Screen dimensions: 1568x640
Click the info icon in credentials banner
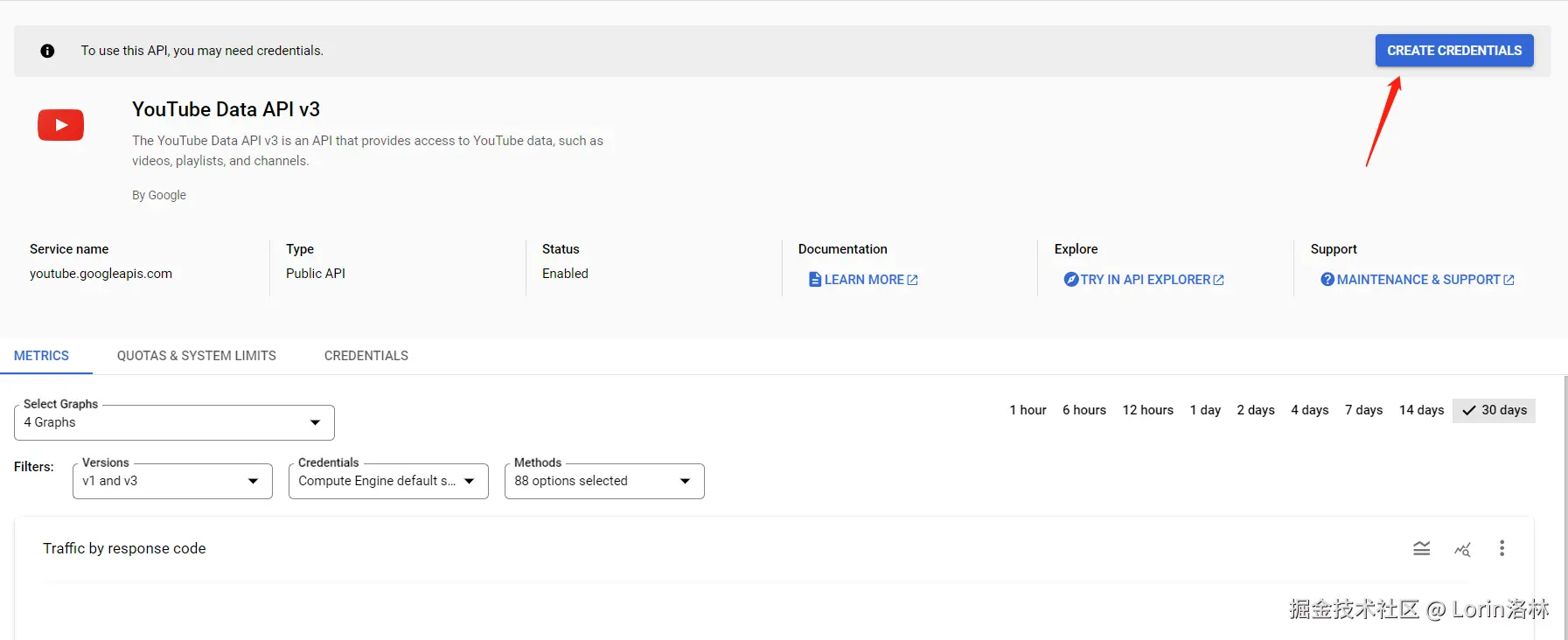pos(47,51)
